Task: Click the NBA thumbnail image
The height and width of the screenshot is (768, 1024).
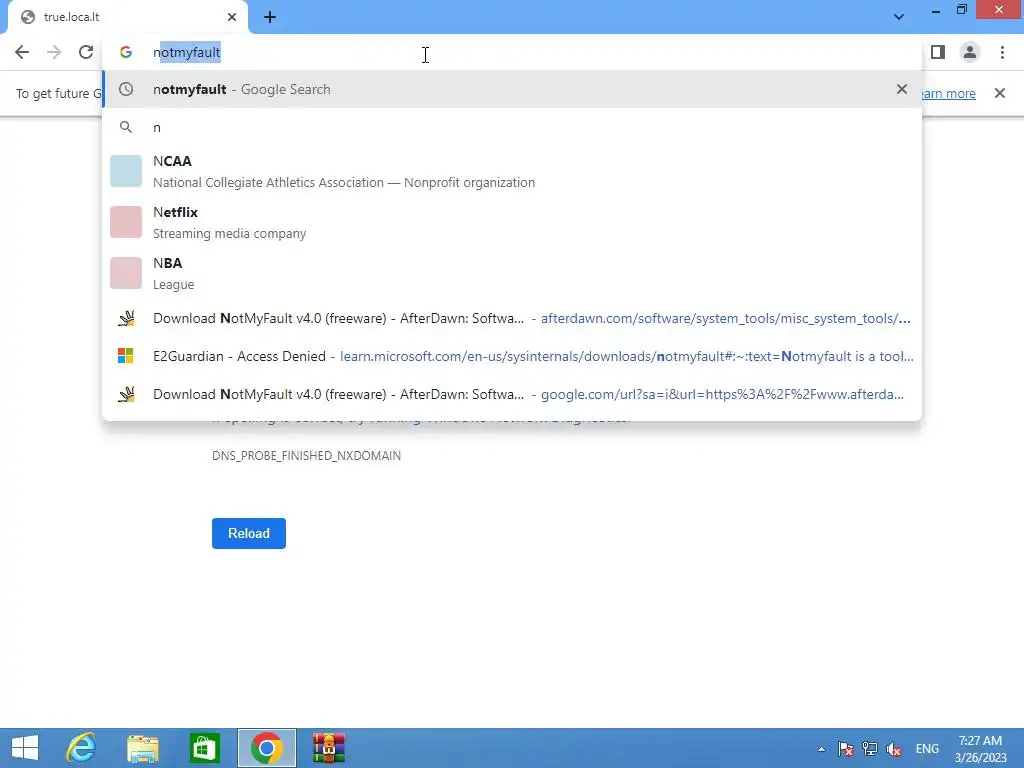Action: (126, 273)
